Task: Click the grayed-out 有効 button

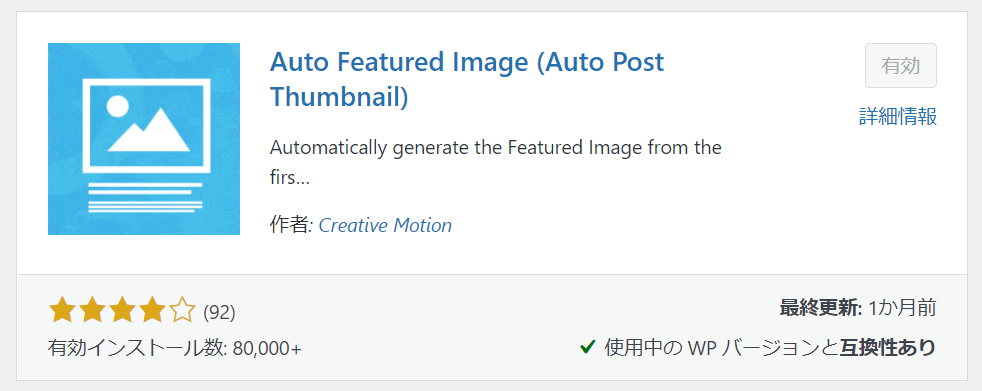Action: tap(901, 66)
